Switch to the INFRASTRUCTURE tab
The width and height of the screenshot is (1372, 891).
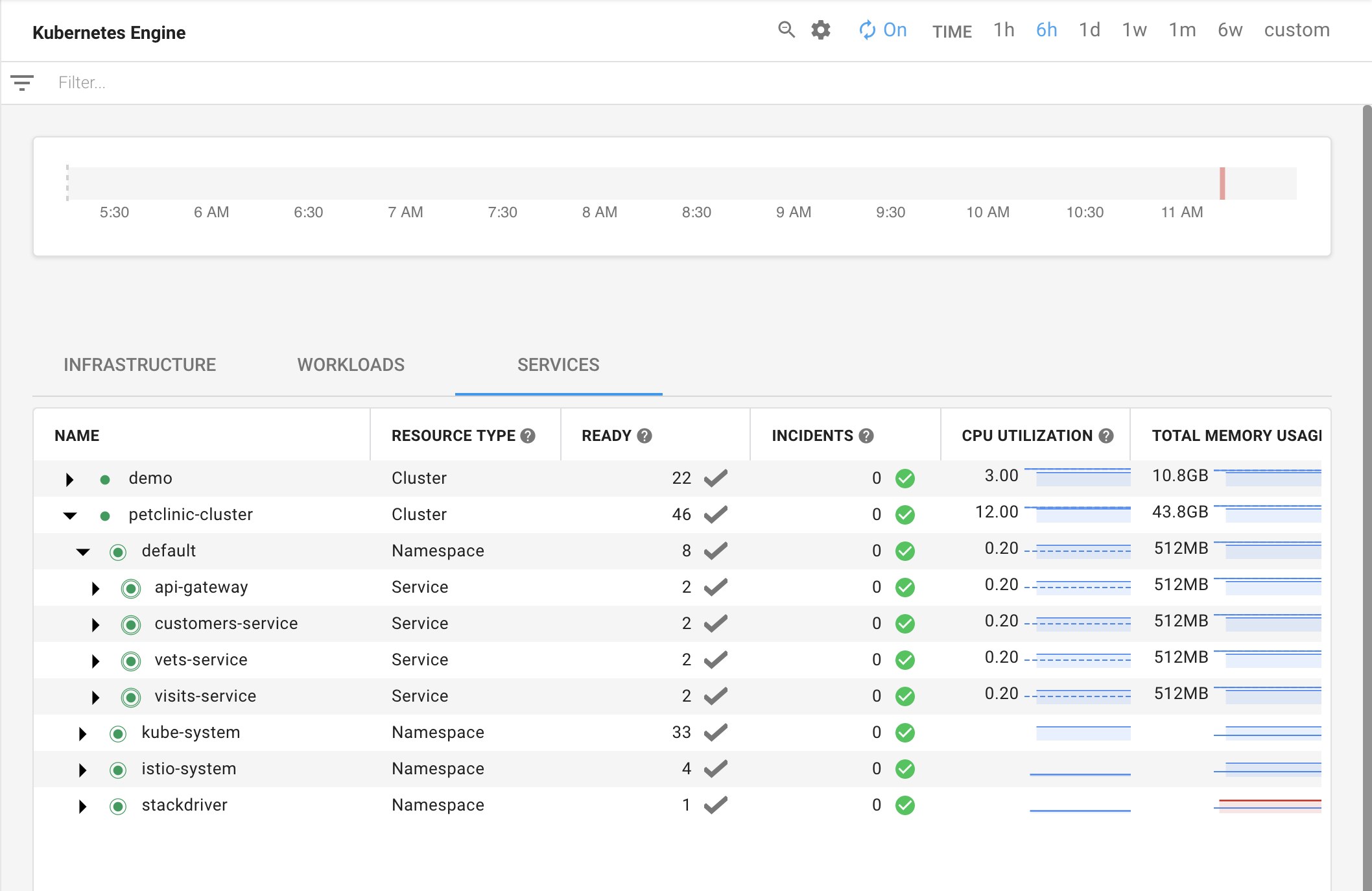pyautogui.click(x=139, y=364)
